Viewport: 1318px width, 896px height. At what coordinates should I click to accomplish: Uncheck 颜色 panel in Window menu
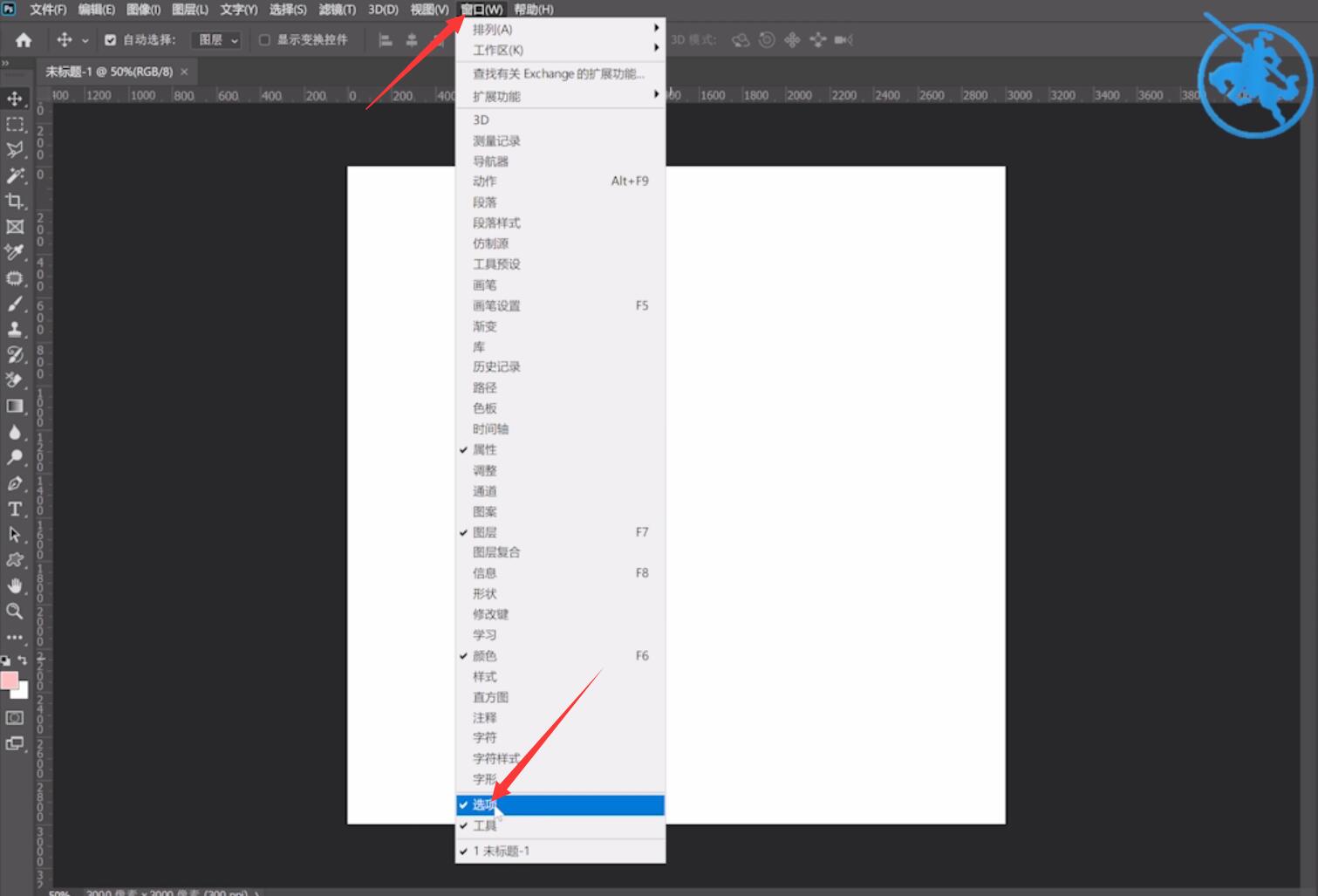[560, 656]
